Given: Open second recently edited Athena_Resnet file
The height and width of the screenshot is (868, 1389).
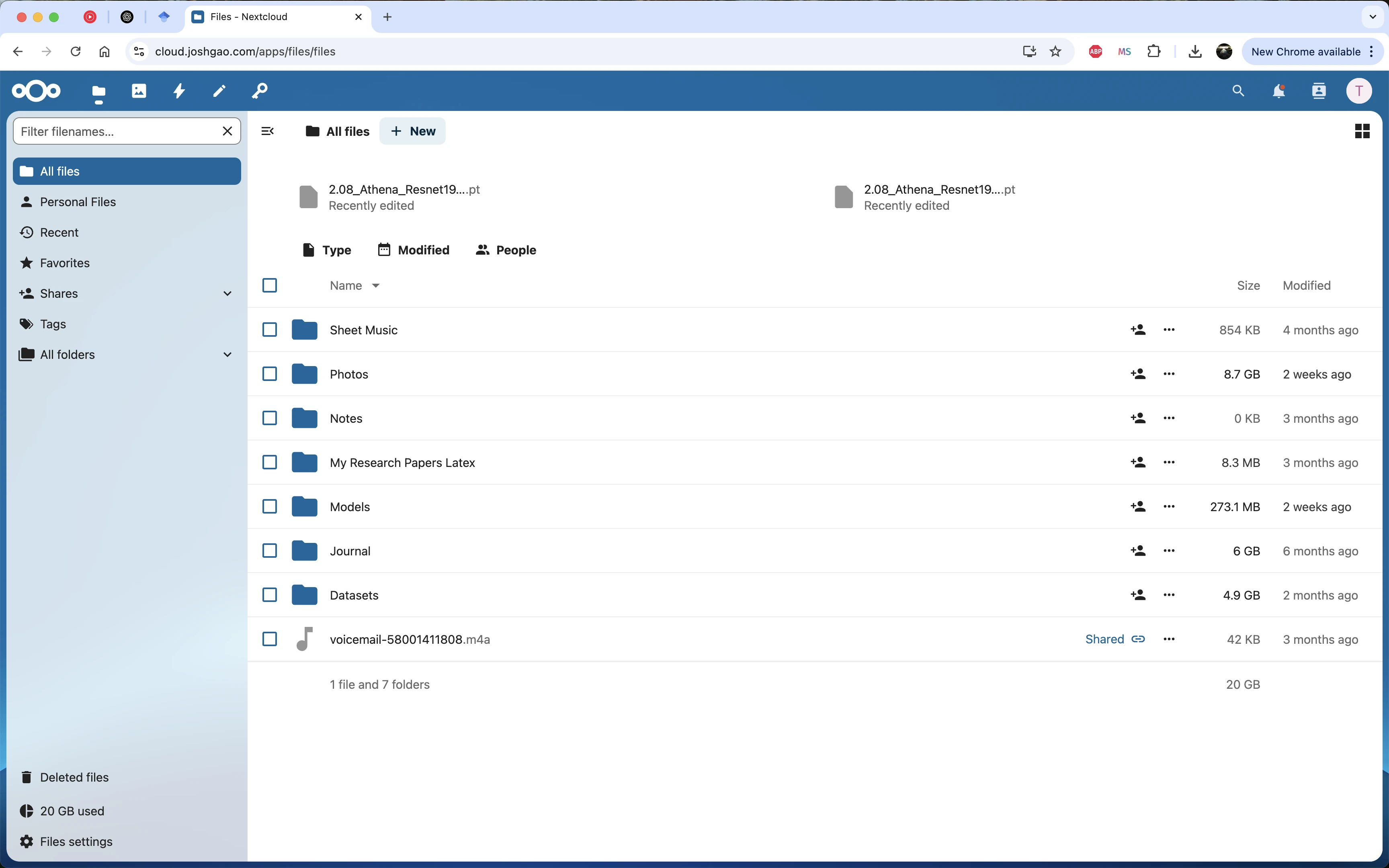Looking at the screenshot, I should click(x=925, y=197).
